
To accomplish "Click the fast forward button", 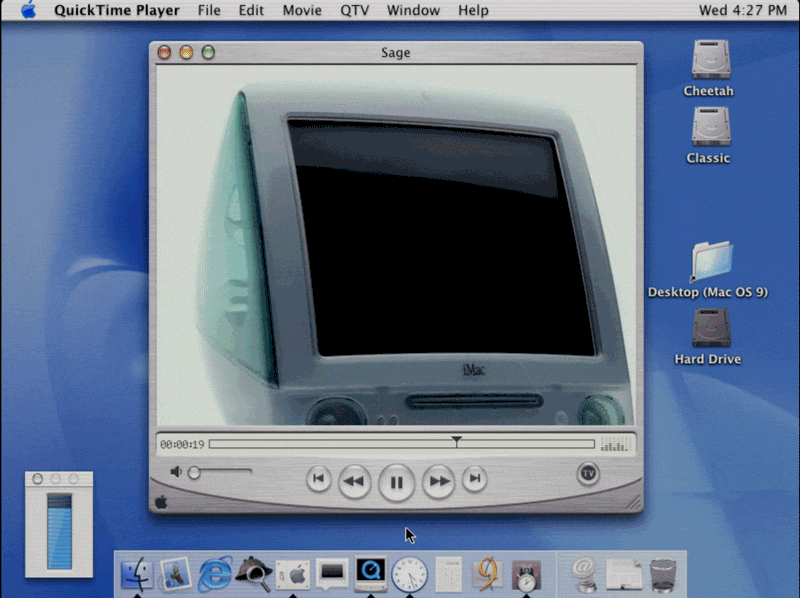I will pos(439,481).
